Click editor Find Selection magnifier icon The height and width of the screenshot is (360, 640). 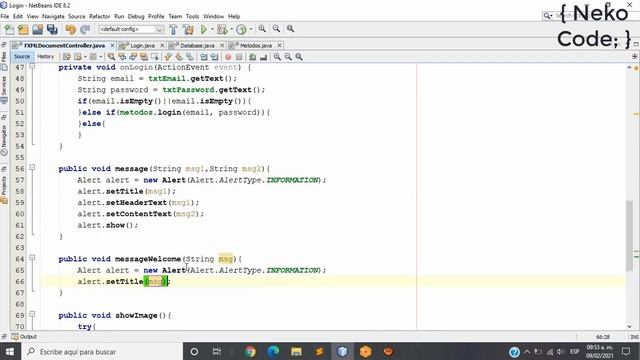click(111, 57)
